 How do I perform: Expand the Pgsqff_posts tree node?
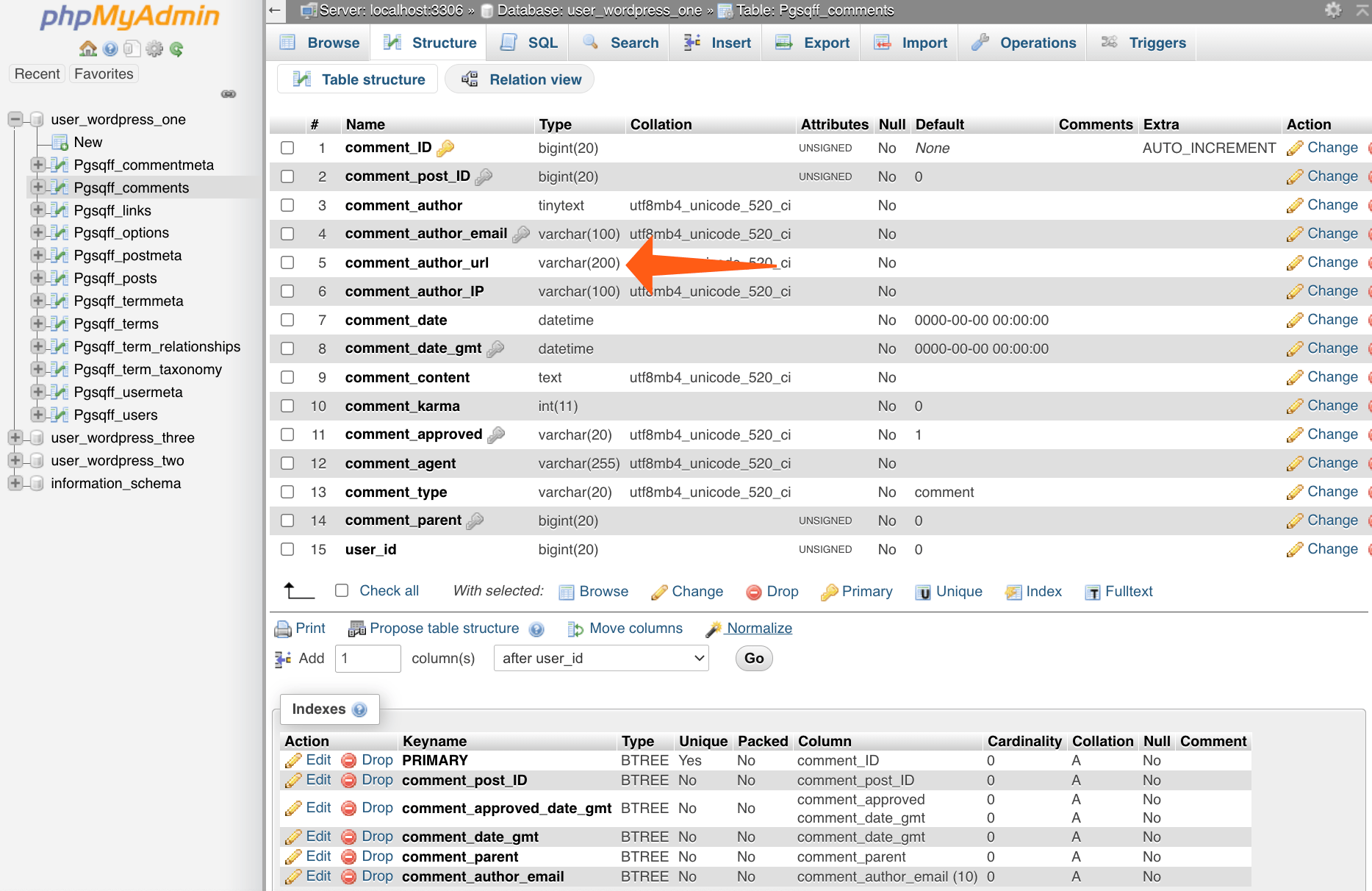pos(37,278)
